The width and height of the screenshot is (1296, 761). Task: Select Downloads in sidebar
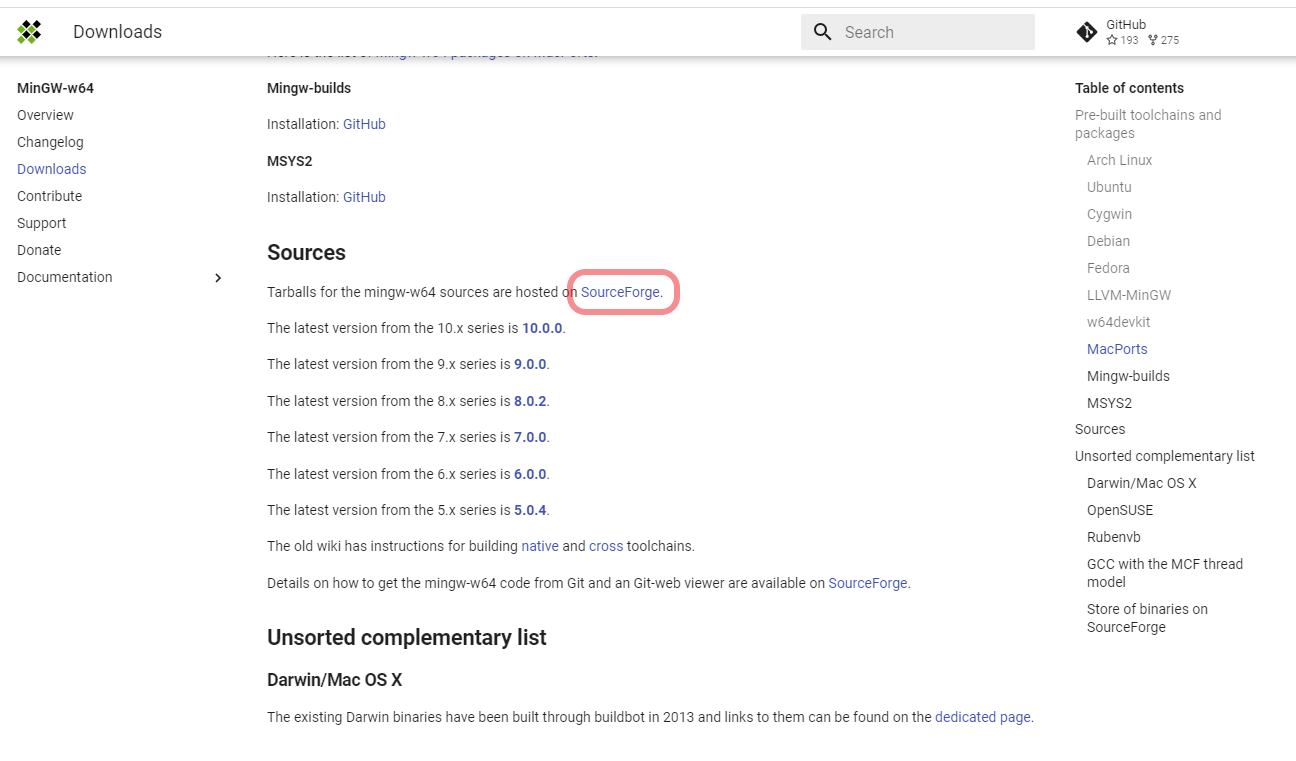[x=51, y=169]
